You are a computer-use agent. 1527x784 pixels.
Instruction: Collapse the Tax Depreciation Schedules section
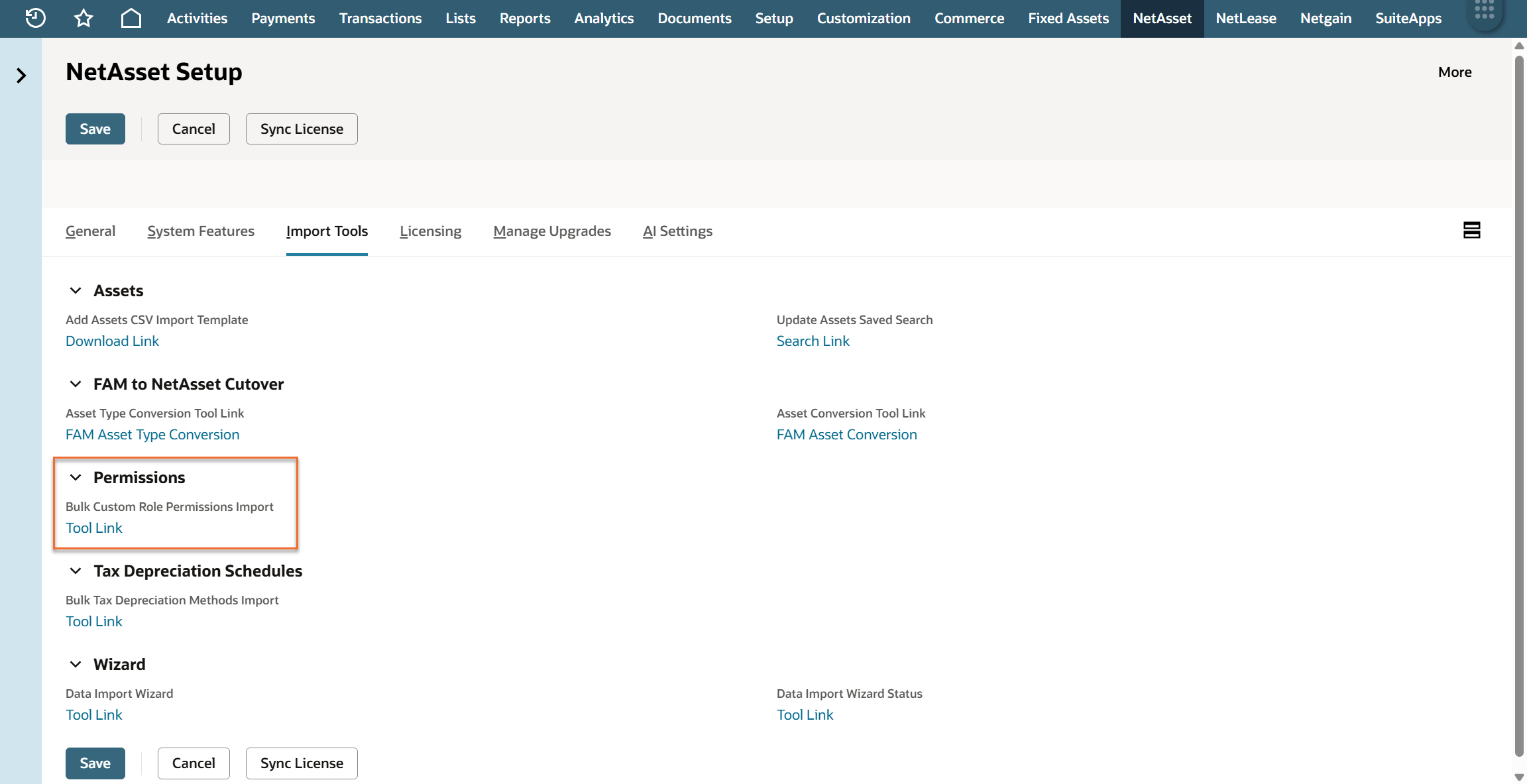[x=76, y=571]
